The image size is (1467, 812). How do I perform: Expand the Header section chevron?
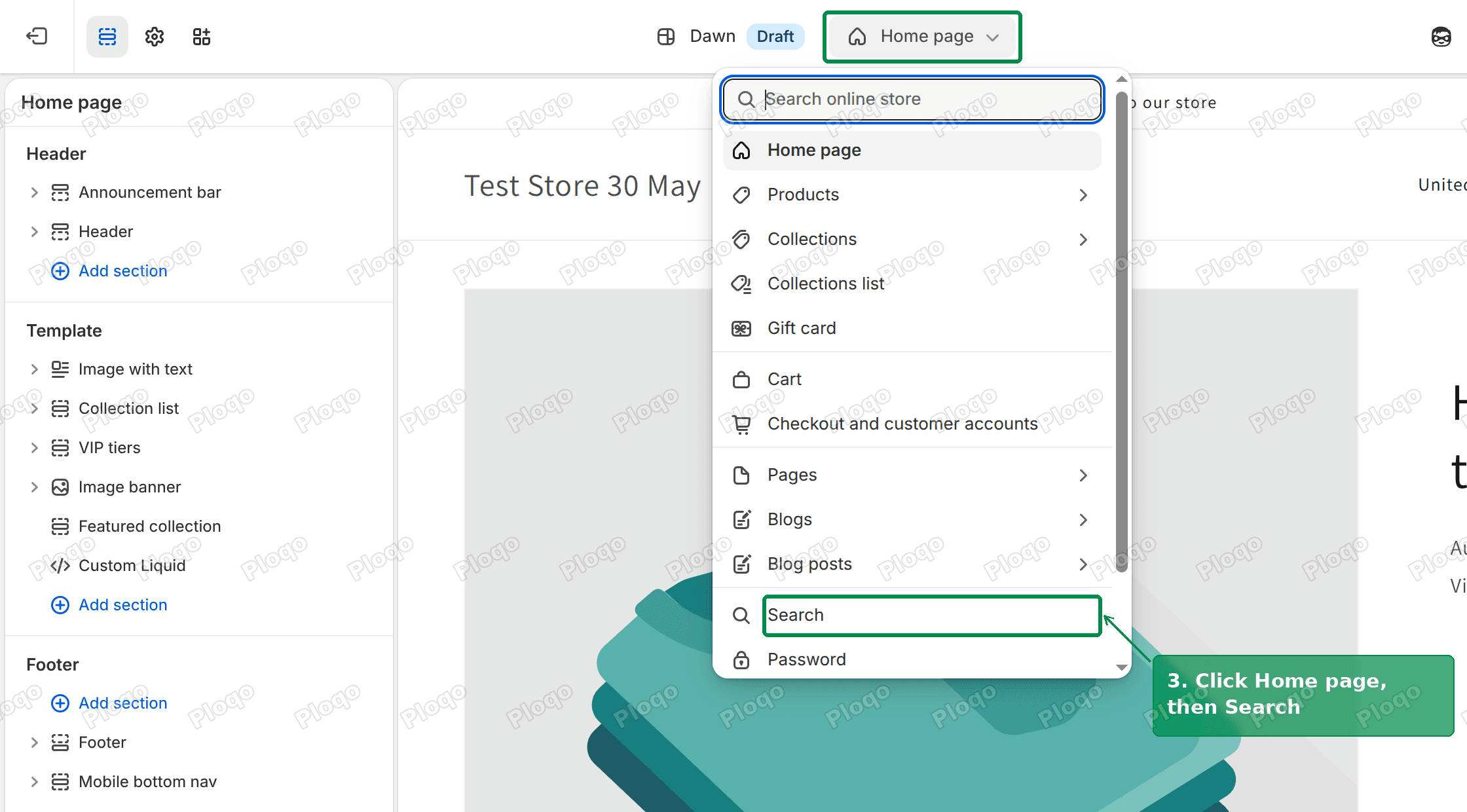35,232
